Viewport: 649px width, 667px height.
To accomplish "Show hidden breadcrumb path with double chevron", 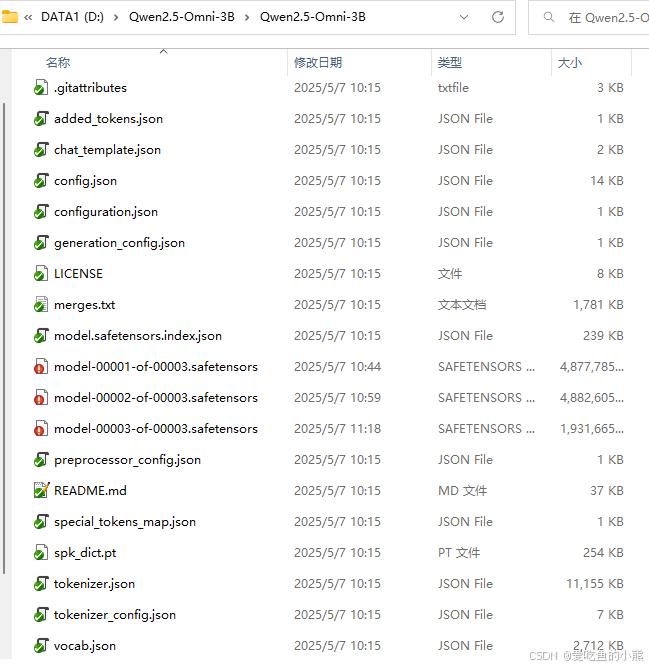I will 28,17.
